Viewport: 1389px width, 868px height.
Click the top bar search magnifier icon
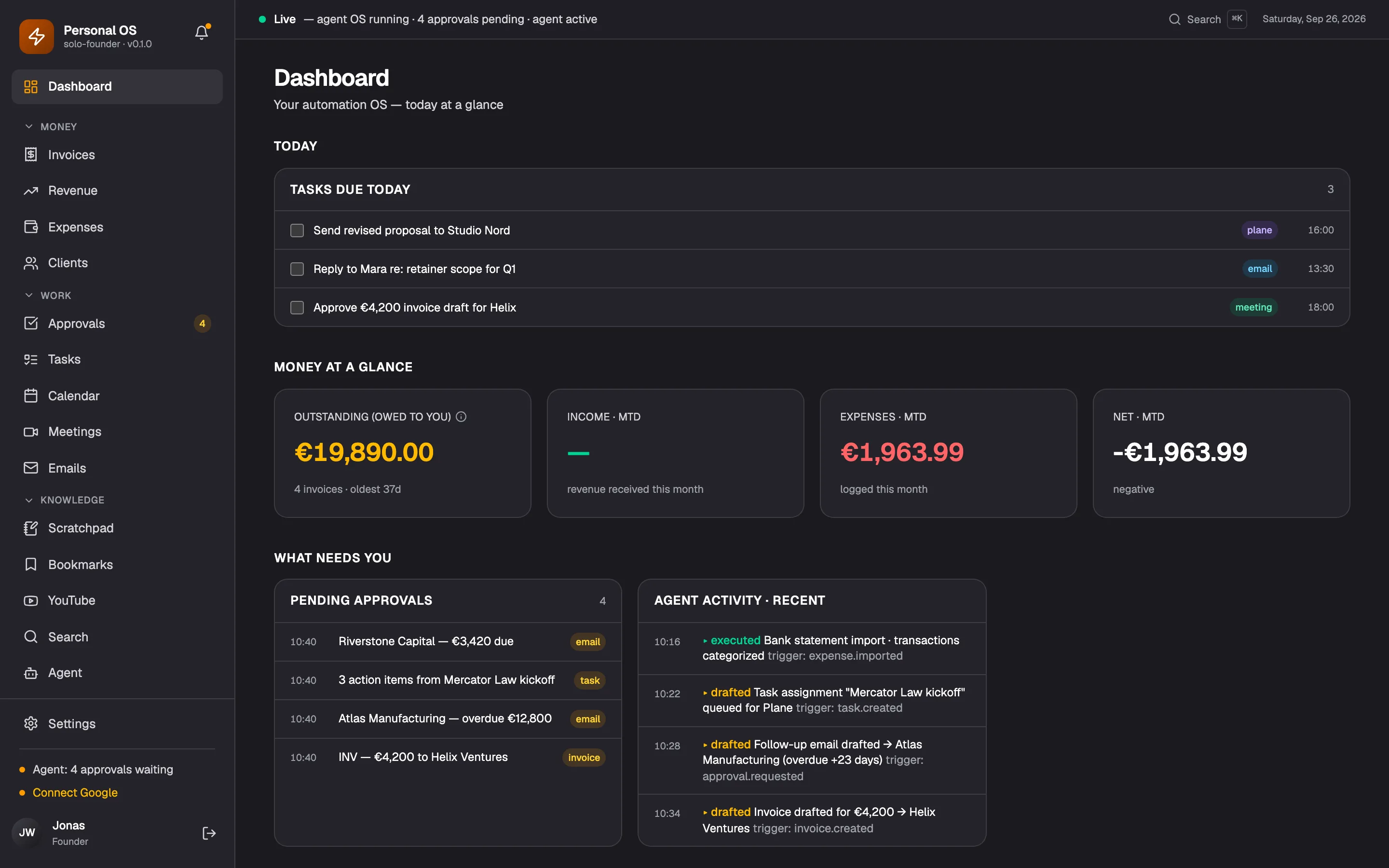point(1174,19)
